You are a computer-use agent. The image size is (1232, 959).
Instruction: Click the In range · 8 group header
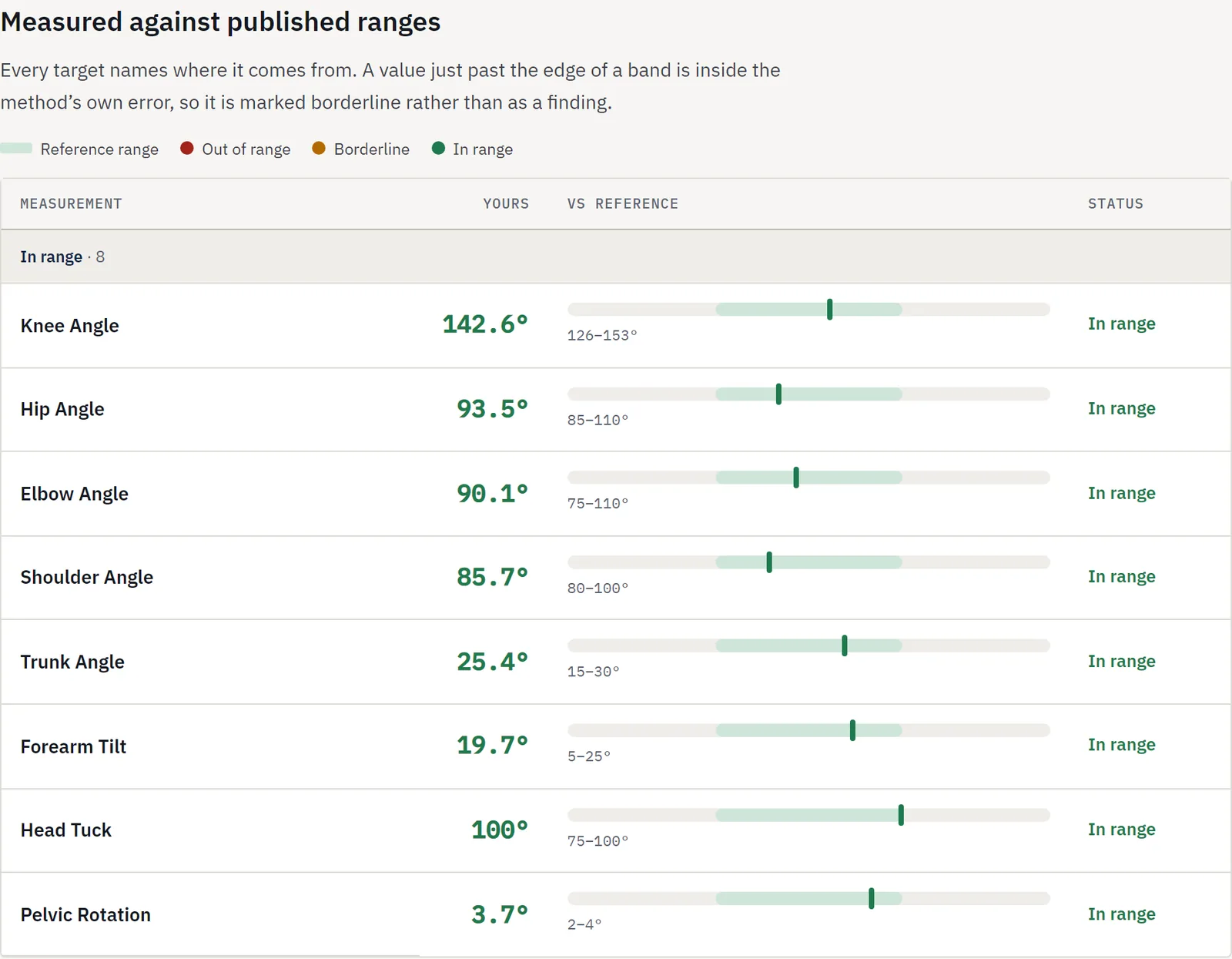(616, 257)
